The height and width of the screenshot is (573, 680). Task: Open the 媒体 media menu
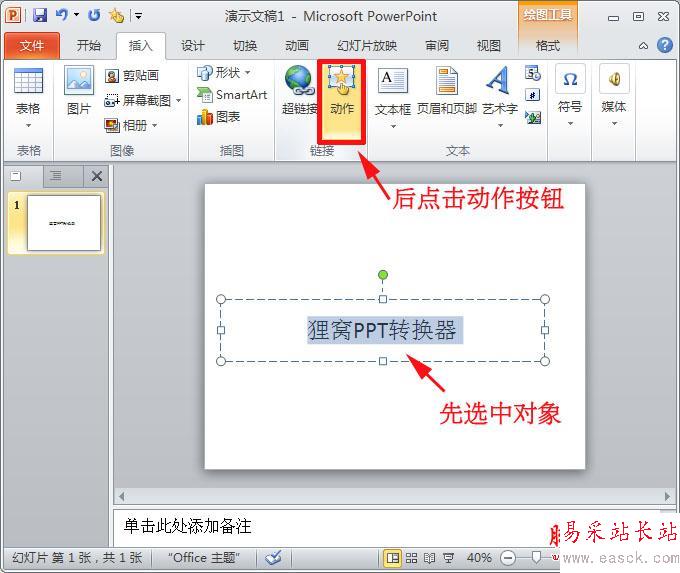(614, 95)
